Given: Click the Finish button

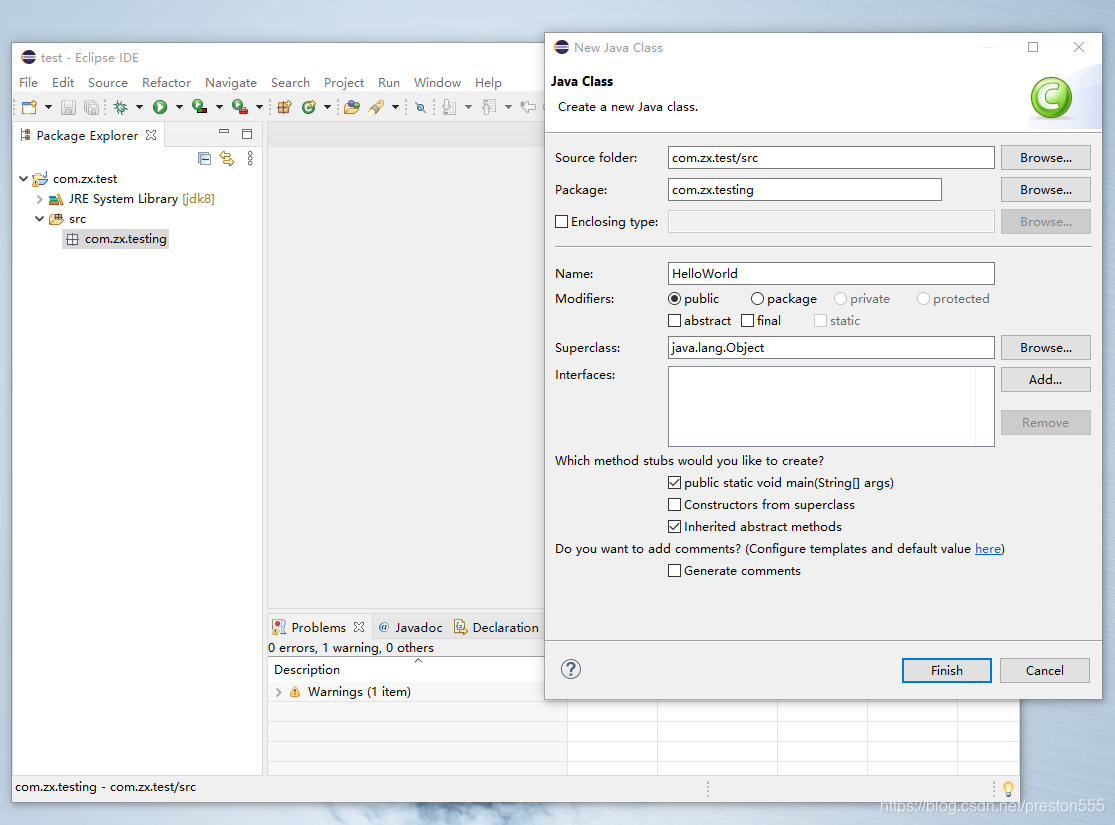Looking at the screenshot, I should coord(946,671).
